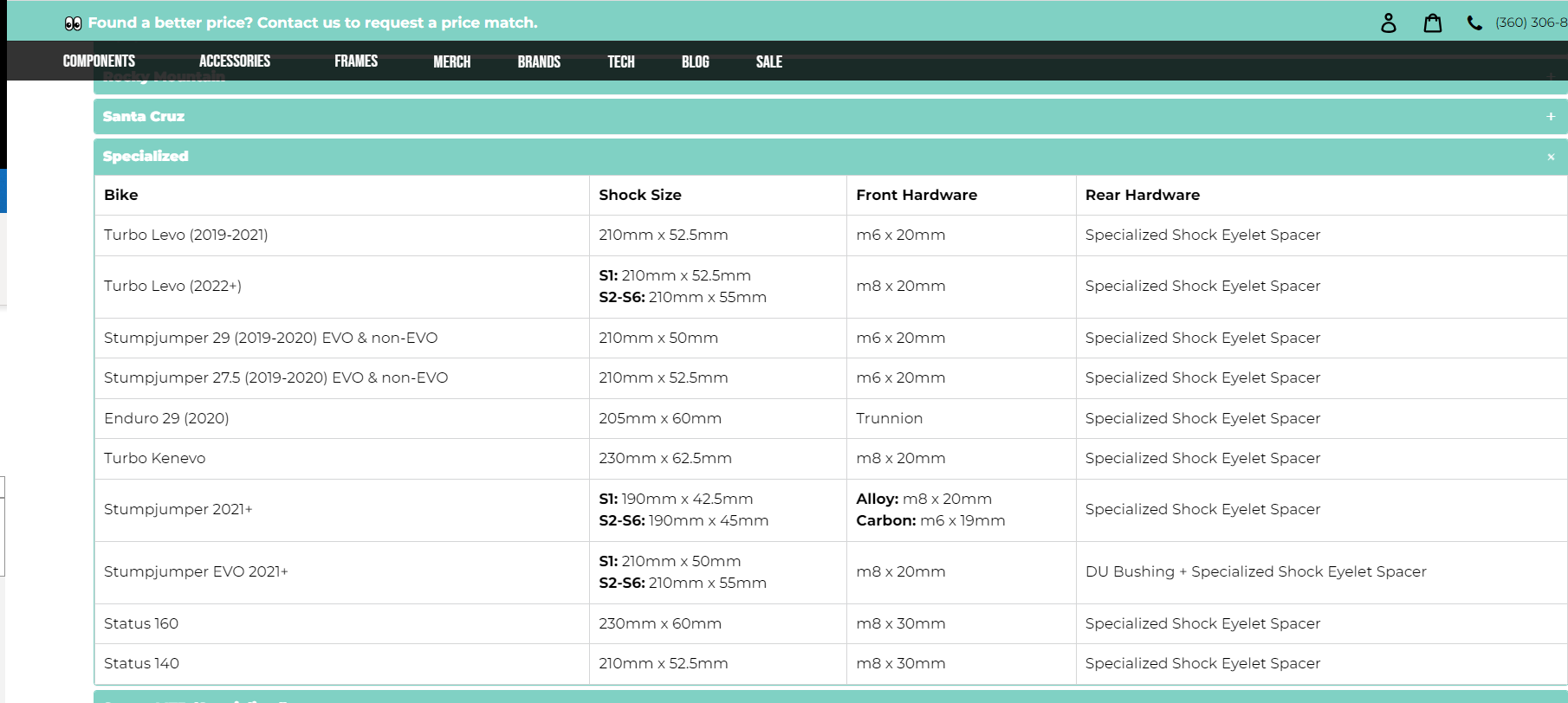Click Turbo Levo (2022+) S2-S6: 210mm x 55mm
The height and width of the screenshot is (703, 1568).
[683, 297]
